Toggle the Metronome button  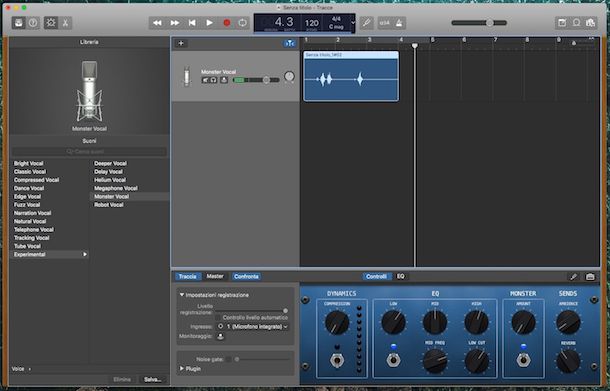pyautogui.click(x=399, y=23)
